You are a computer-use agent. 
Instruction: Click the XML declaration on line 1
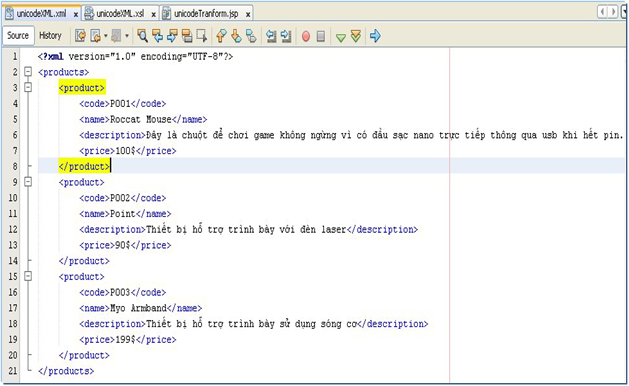click(x=135, y=57)
